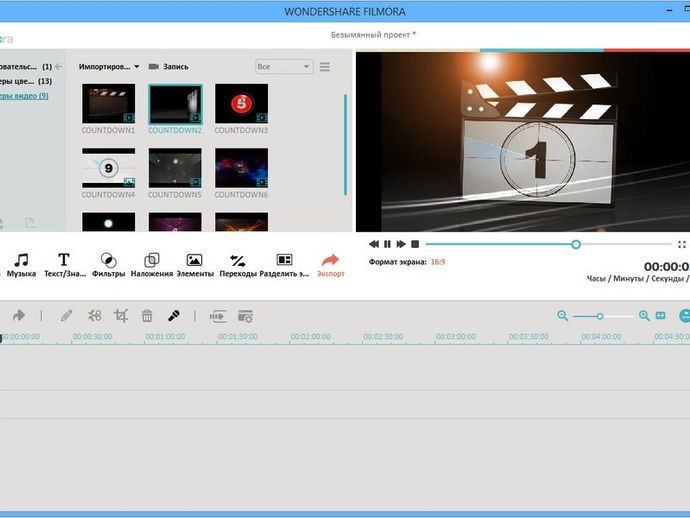The height and width of the screenshot is (518, 690).
Task: Select the user media category (1)
Action: 26,66
